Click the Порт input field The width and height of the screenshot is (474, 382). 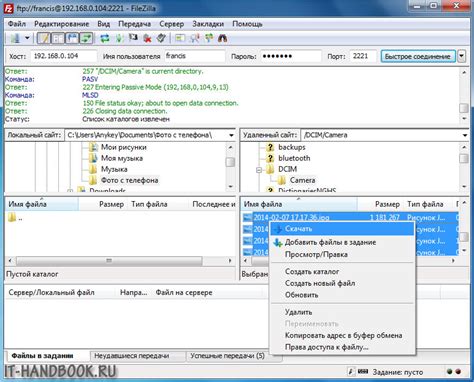click(363, 56)
